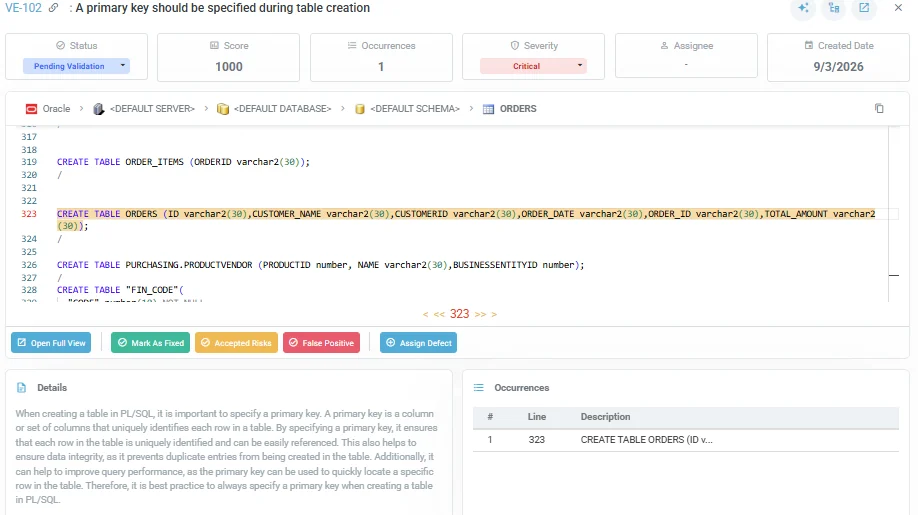Click the DEFAULT SCHEMA cylinder icon
This screenshot has height=515, width=918.
359,109
